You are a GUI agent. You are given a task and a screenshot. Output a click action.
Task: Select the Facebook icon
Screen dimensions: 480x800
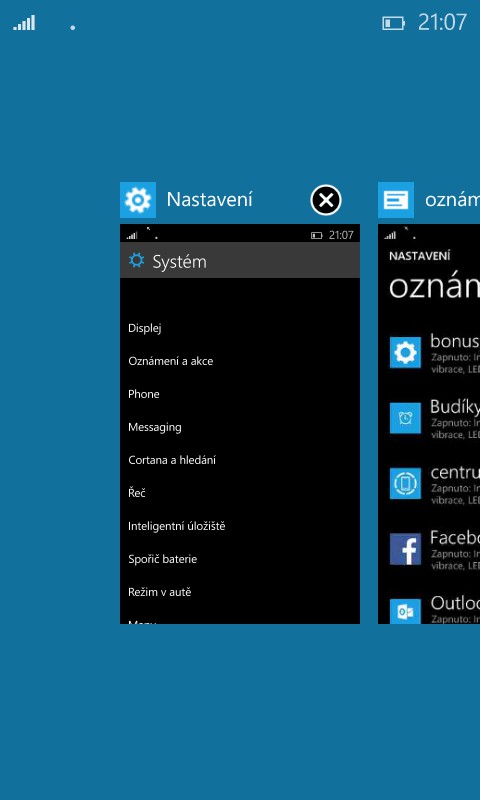point(406,549)
